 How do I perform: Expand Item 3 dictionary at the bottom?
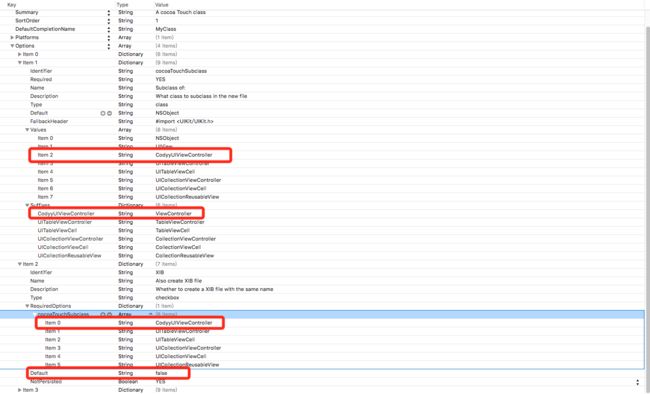pos(19,390)
